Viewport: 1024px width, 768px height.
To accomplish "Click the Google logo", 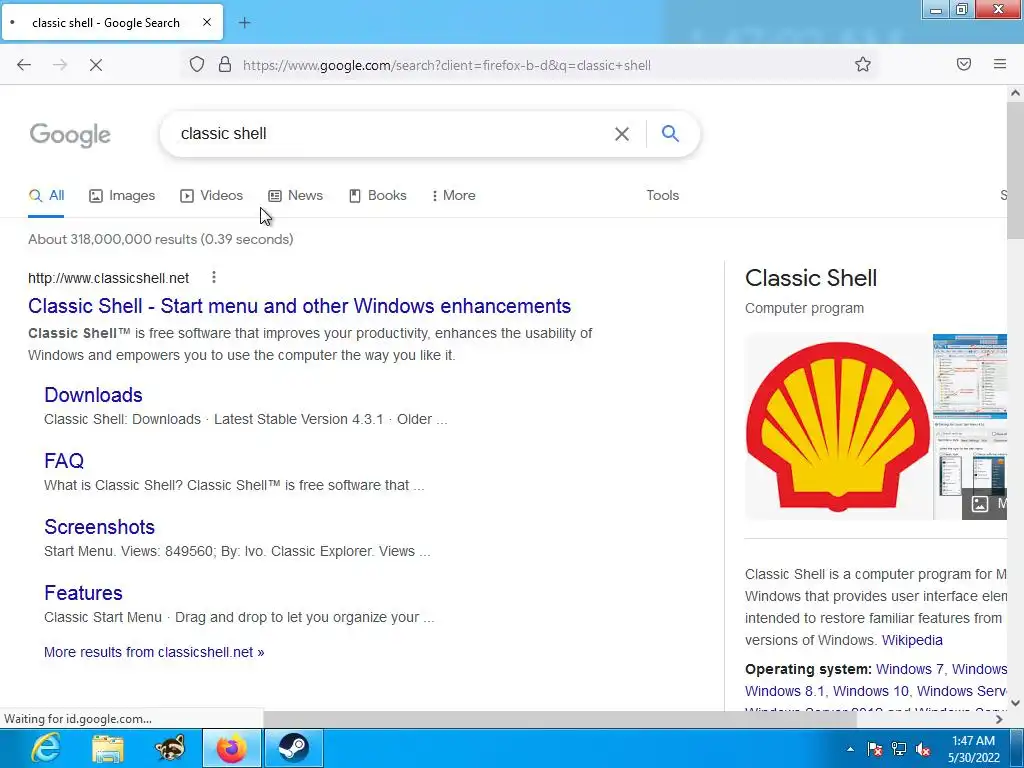I will click(x=70, y=135).
